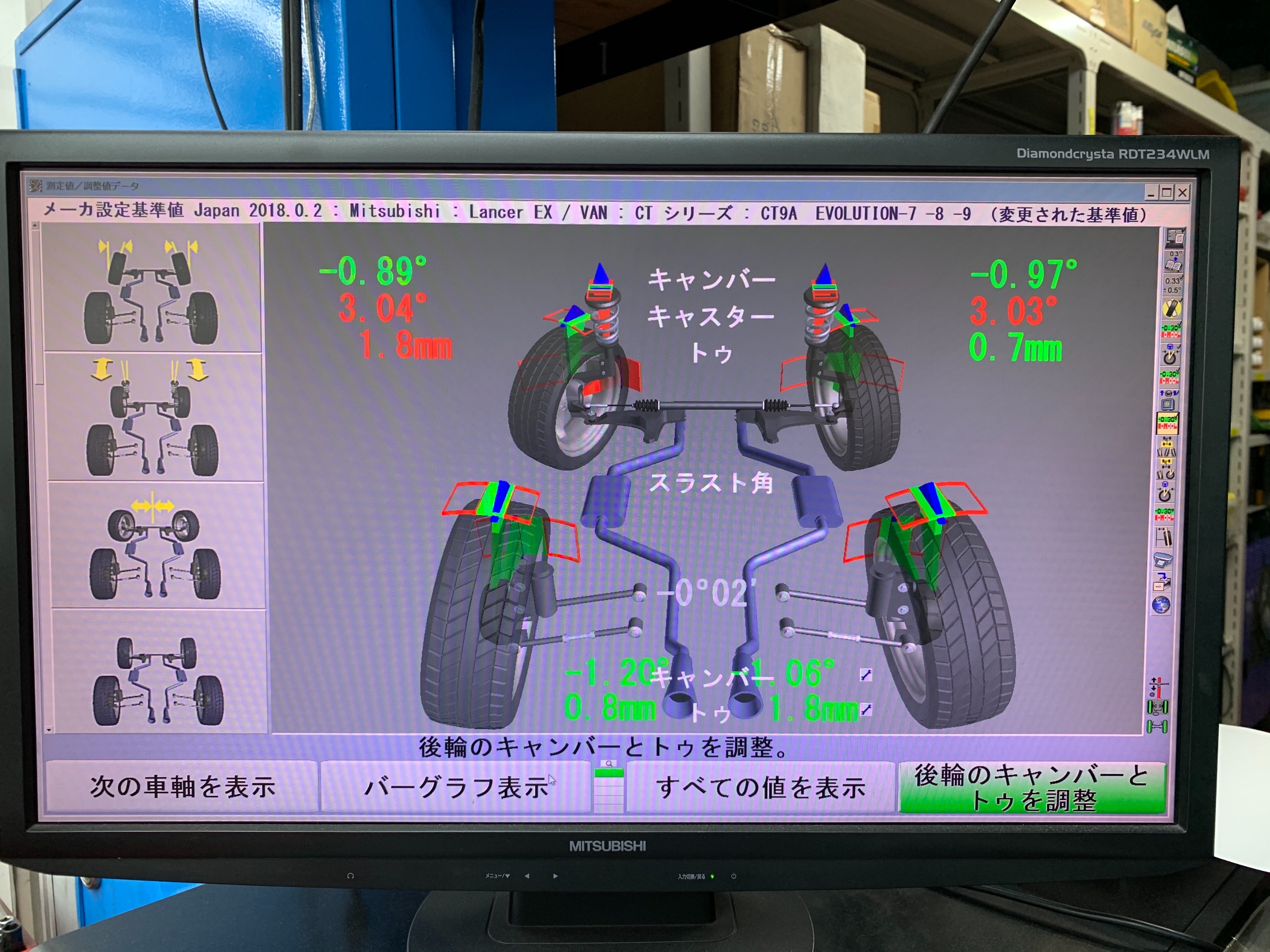This screenshot has height=952, width=1270.
Task: Open the vehicle and customer data icon
Action: [x=1175, y=237]
